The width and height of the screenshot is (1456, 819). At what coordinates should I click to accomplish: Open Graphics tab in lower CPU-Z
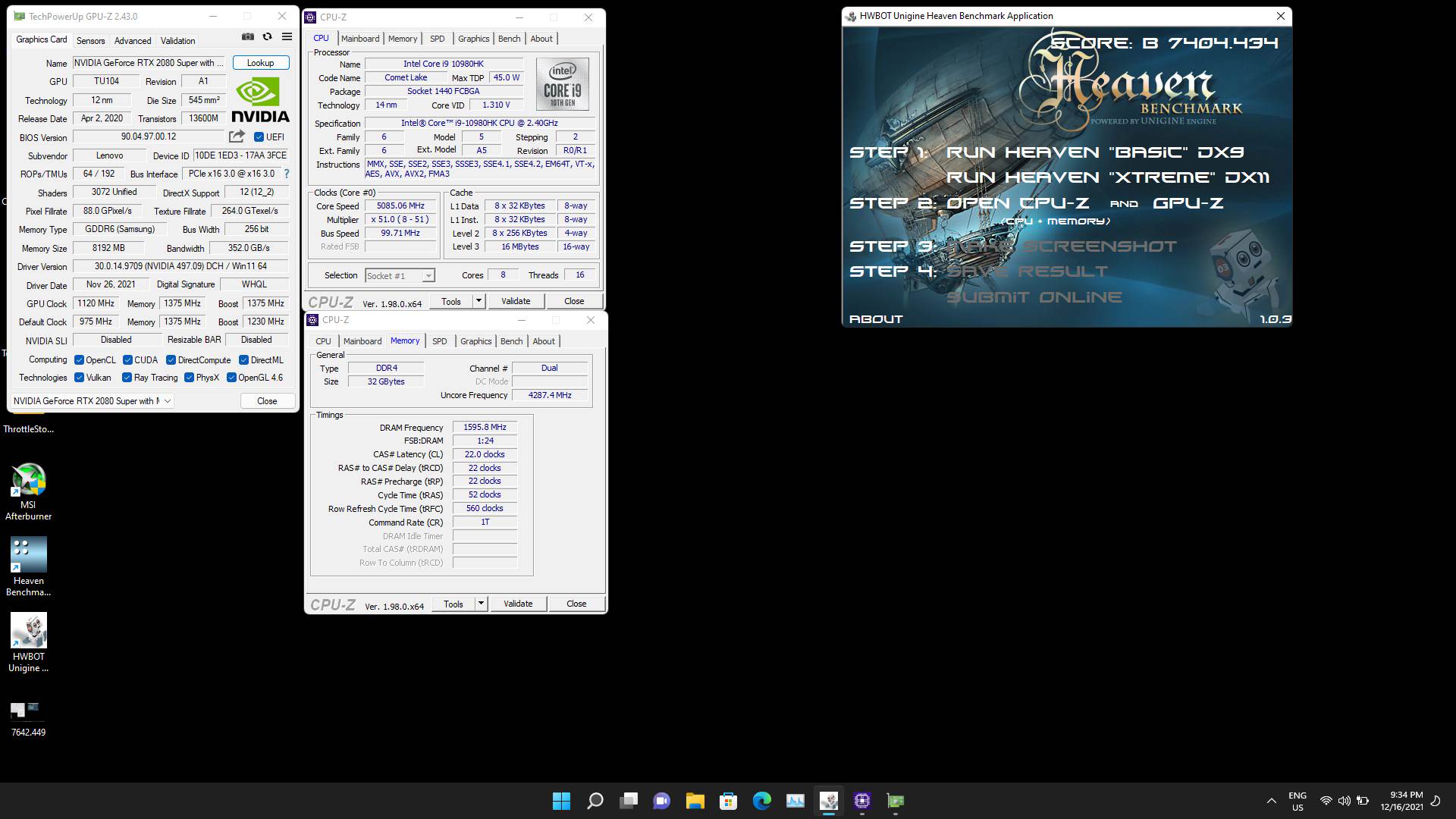pos(476,341)
